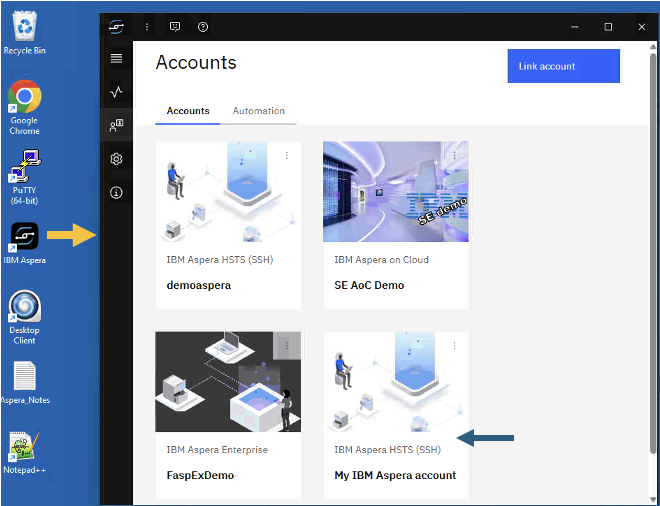The image size is (660, 506).
Task: Click the Link account button
Action: pos(564,66)
